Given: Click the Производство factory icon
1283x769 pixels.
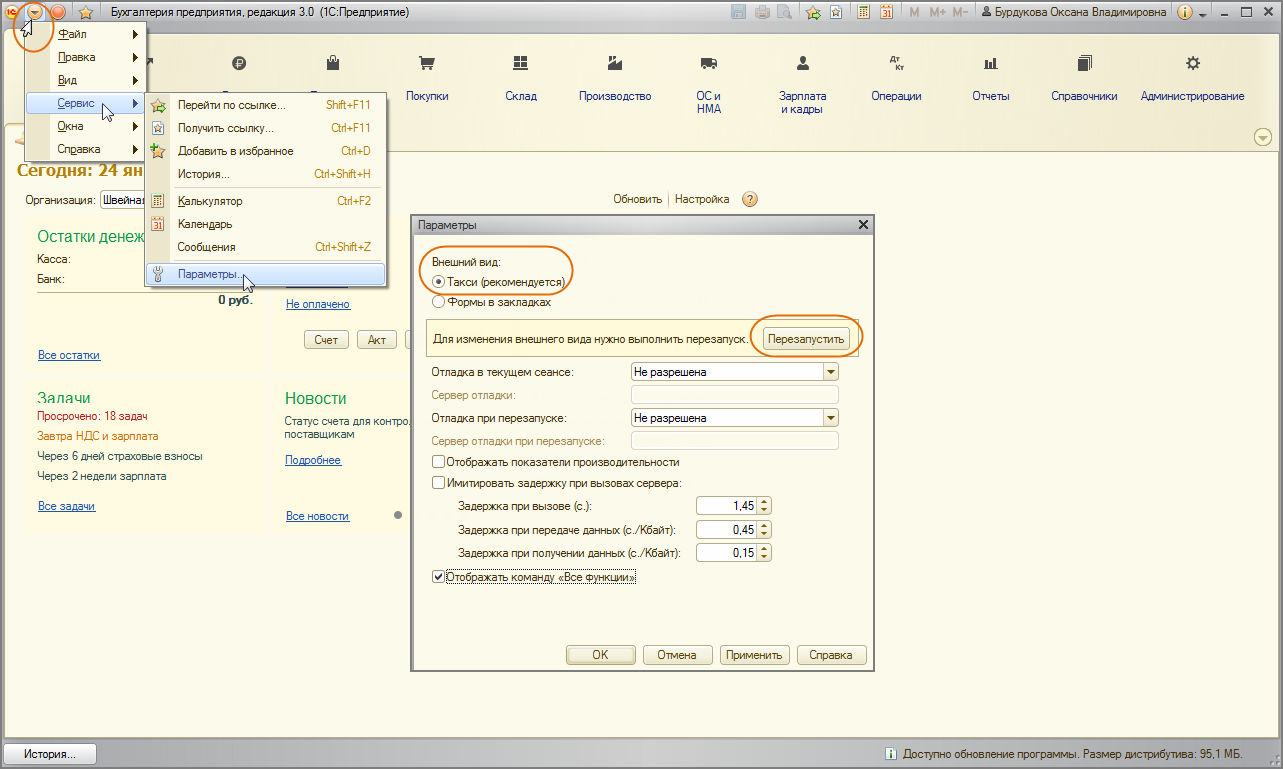Looking at the screenshot, I should coord(615,65).
